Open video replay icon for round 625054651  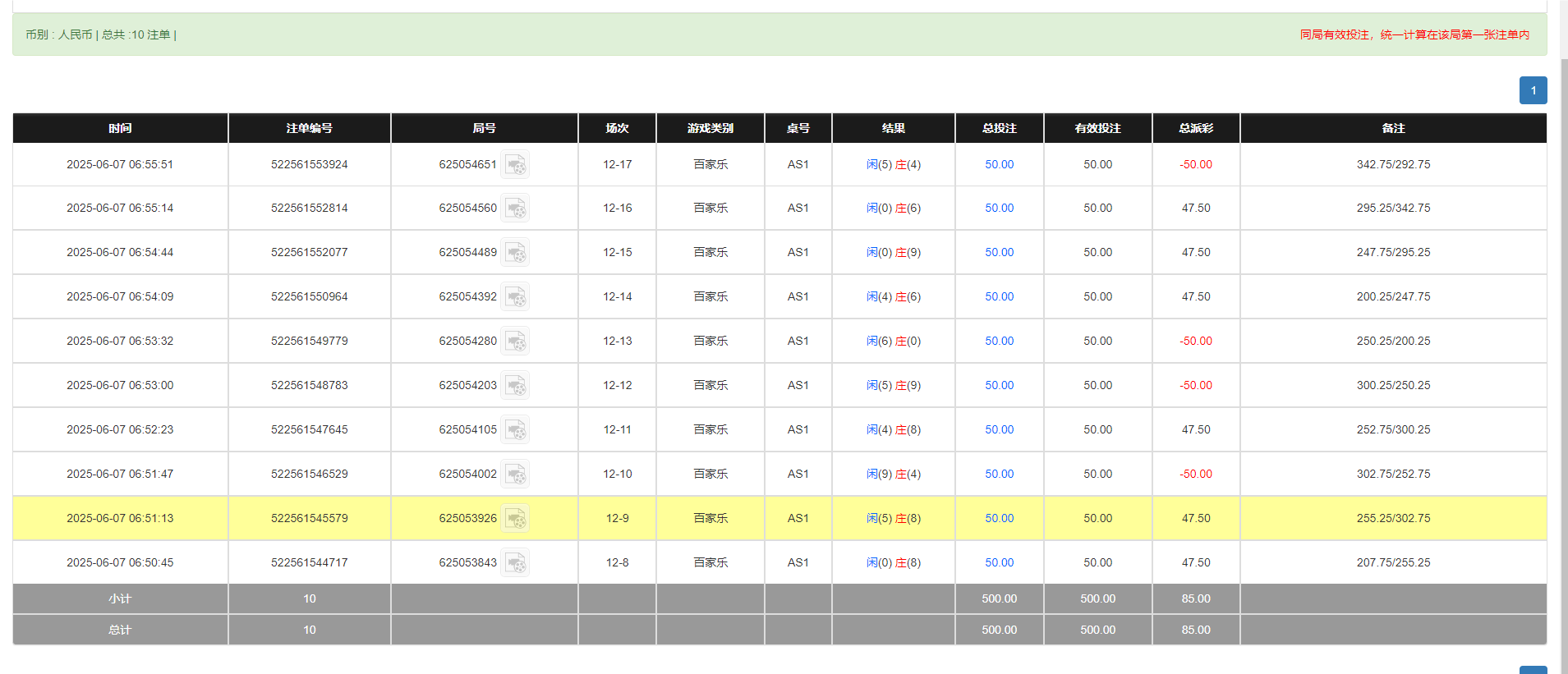[x=515, y=165]
